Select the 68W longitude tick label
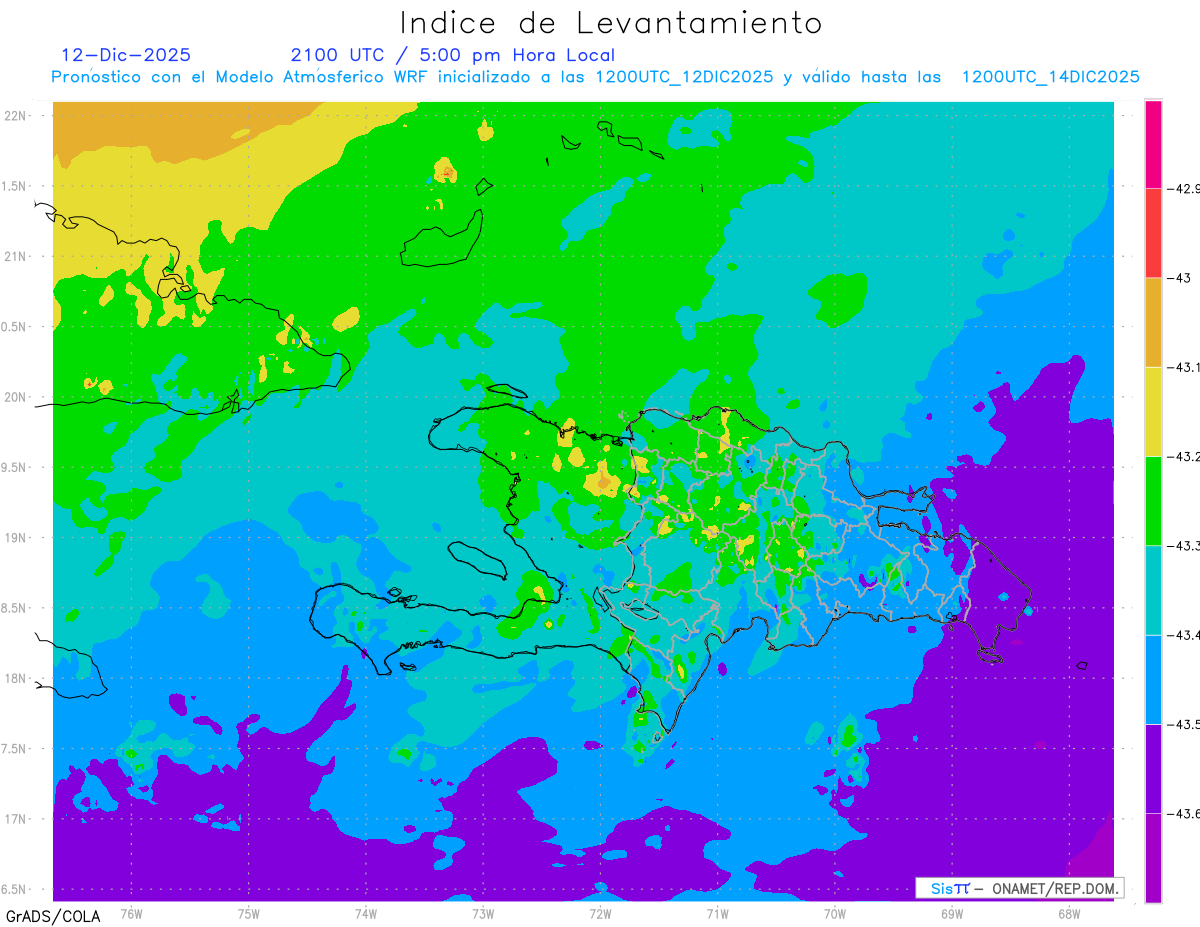 [1069, 912]
